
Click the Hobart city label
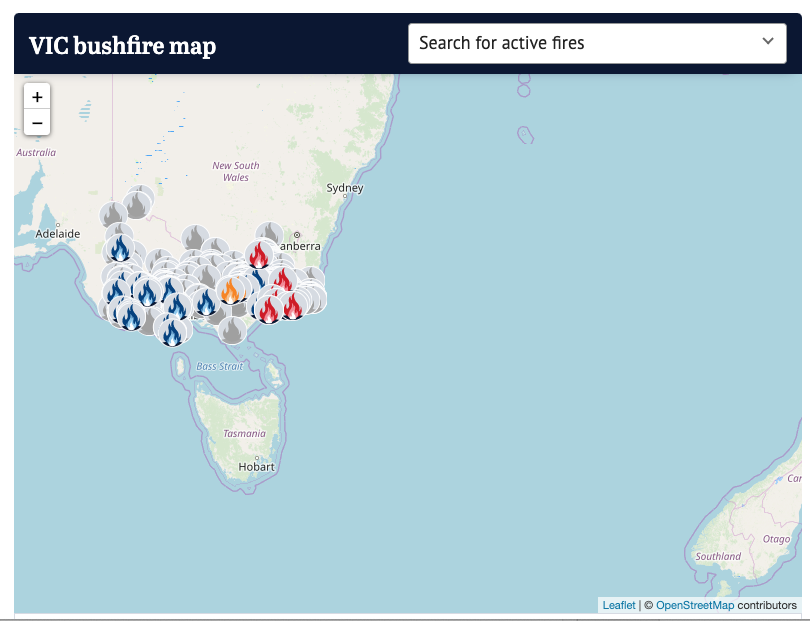click(256, 467)
